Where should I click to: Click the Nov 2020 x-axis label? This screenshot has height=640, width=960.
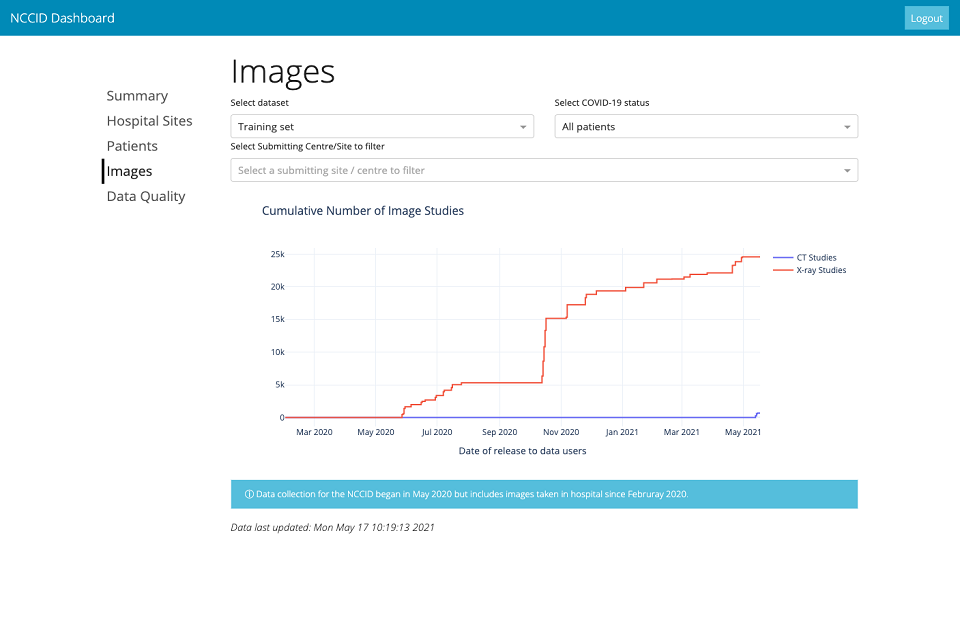[561, 432]
